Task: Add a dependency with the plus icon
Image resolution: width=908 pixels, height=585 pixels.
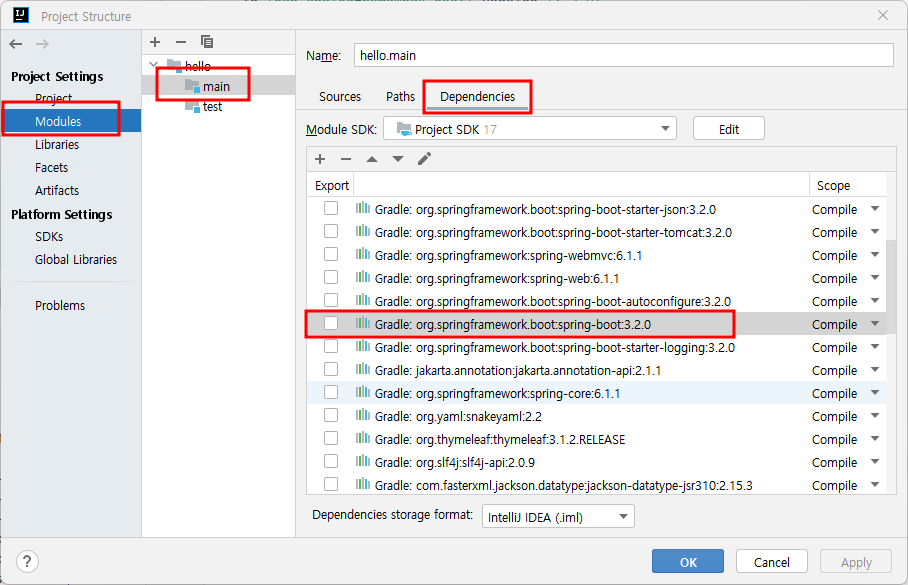Action: pos(320,159)
